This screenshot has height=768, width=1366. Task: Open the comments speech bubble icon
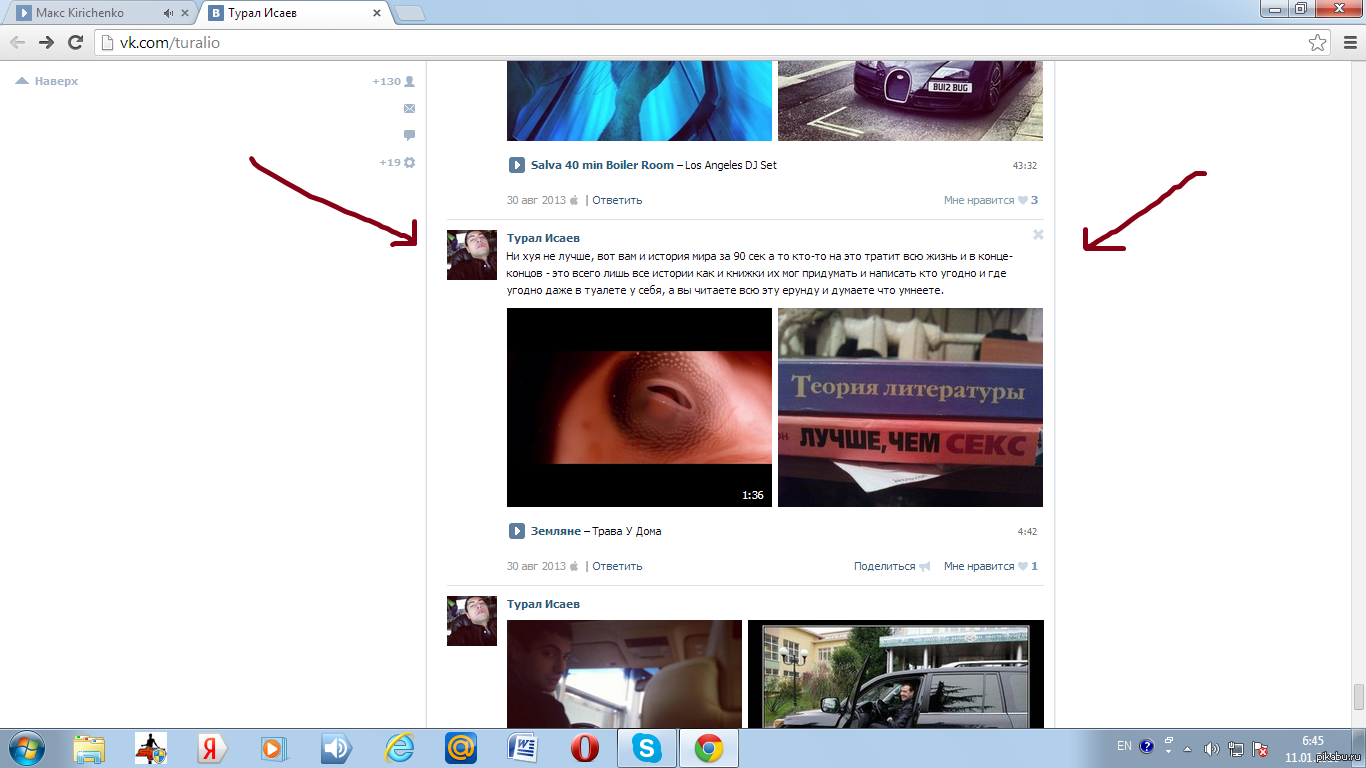point(409,135)
